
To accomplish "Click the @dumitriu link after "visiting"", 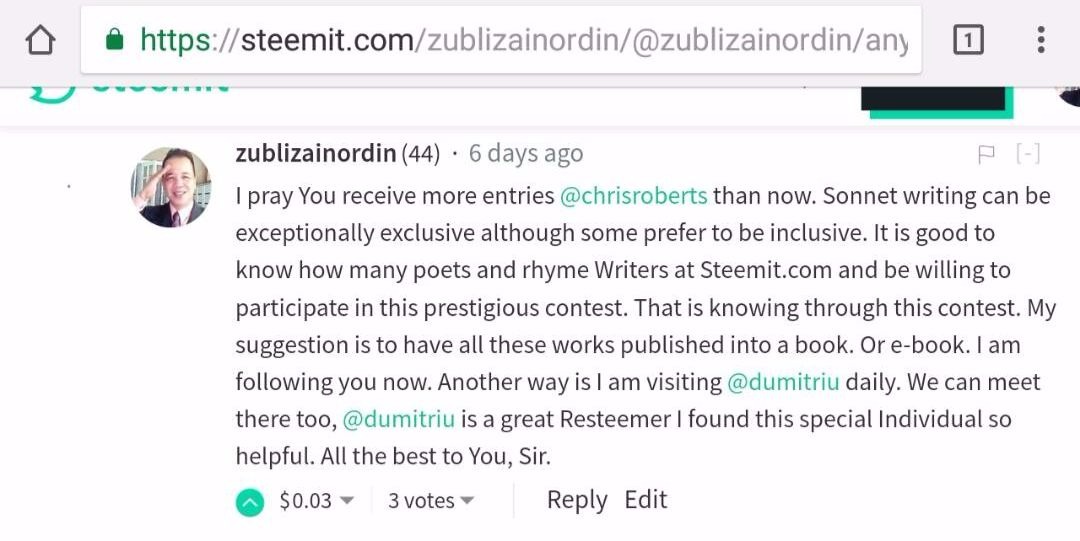I will [783, 382].
